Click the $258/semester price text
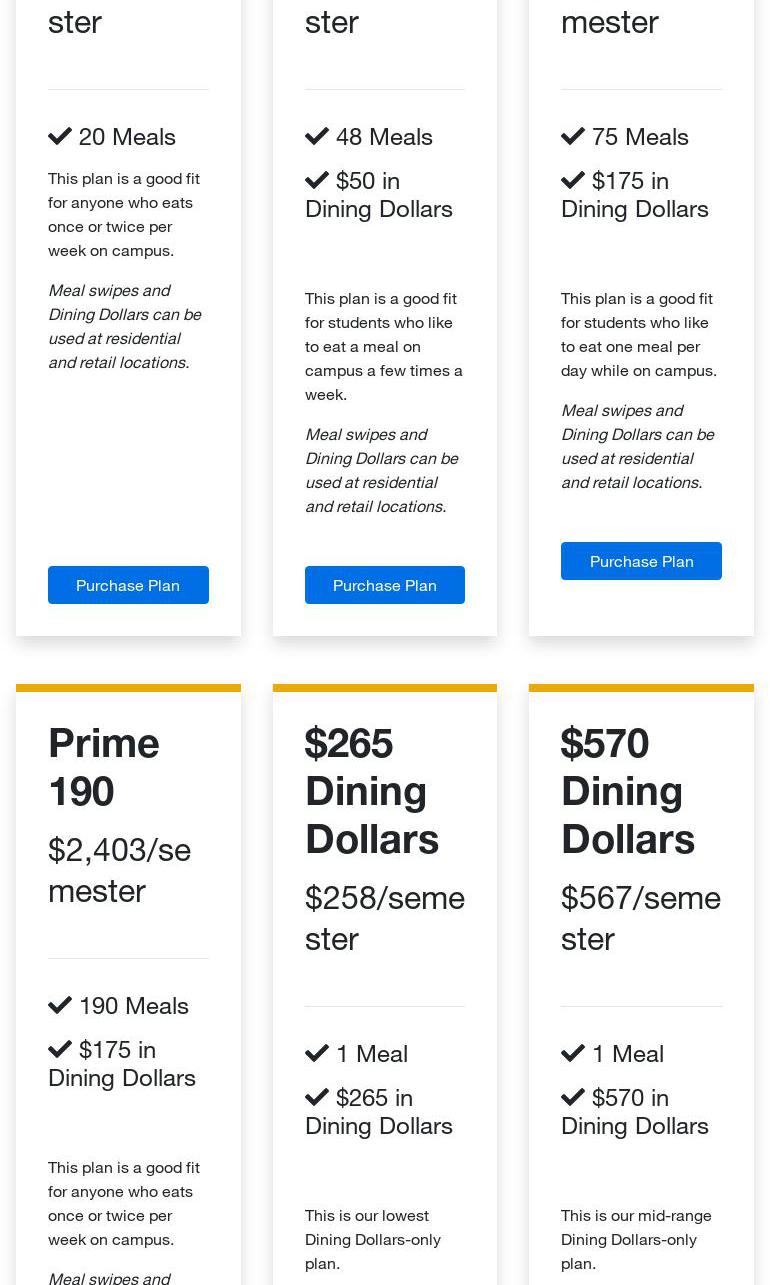Viewport: 770px width, 1285px height. [384, 918]
